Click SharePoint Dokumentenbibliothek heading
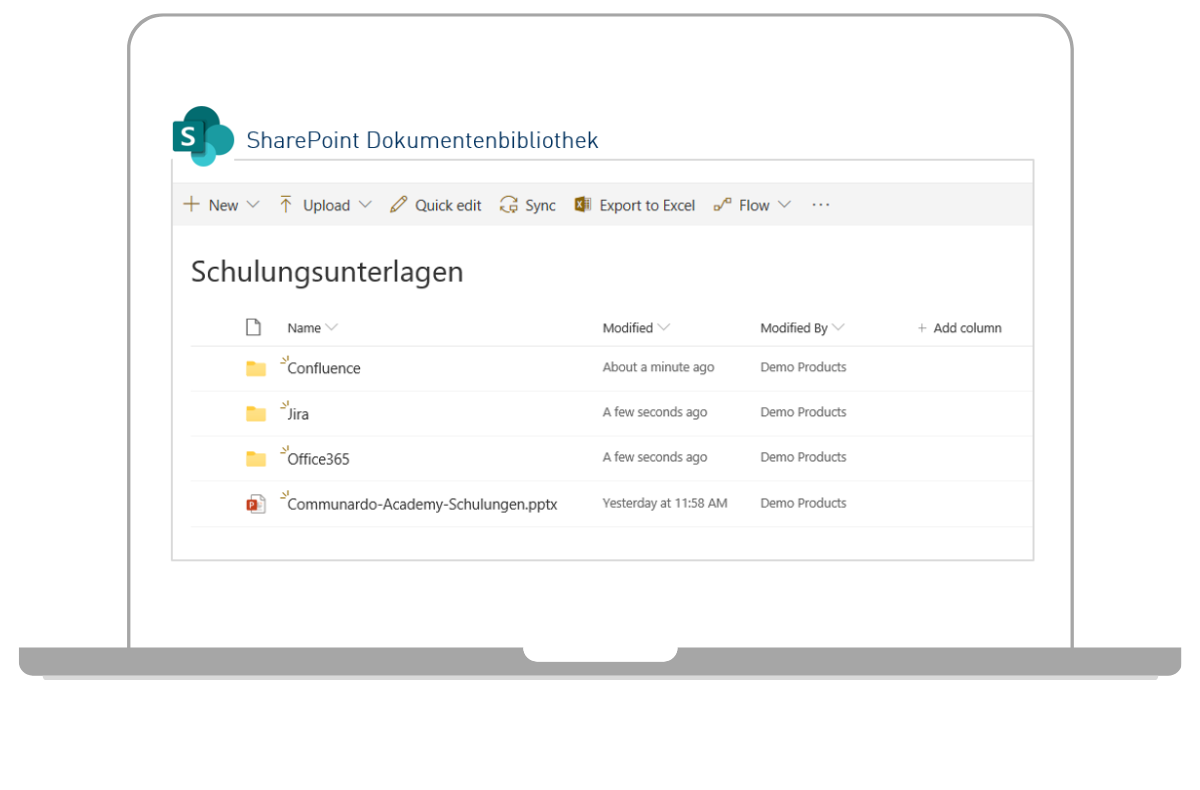1200x790 pixels. 422,140
